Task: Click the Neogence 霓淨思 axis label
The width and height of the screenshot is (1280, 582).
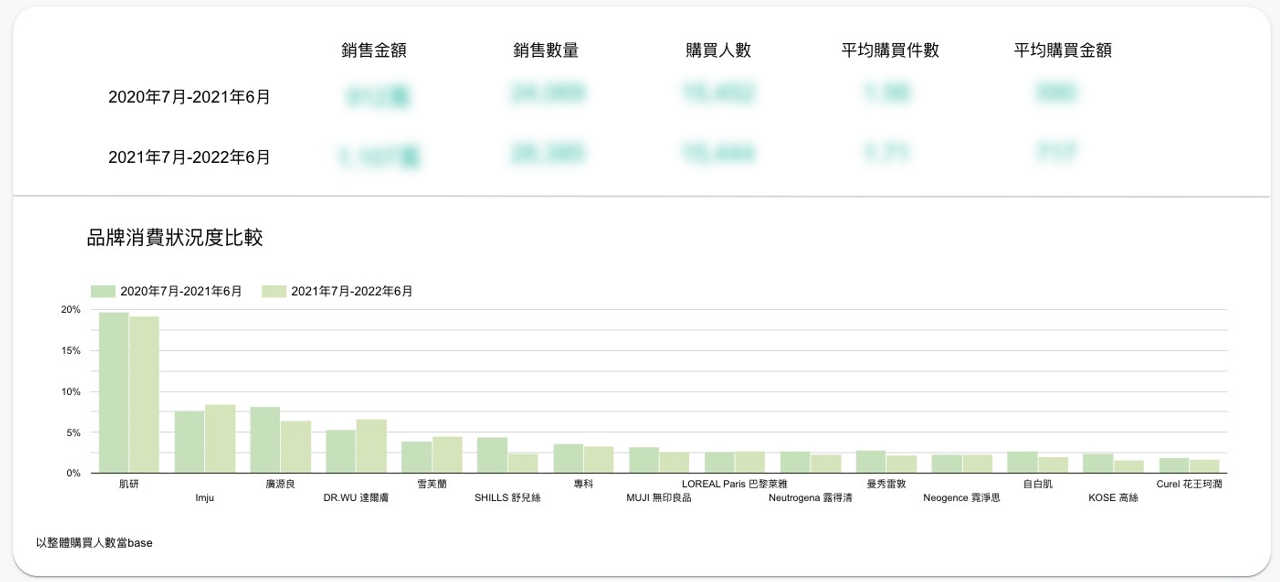Action: coord(962,497)
